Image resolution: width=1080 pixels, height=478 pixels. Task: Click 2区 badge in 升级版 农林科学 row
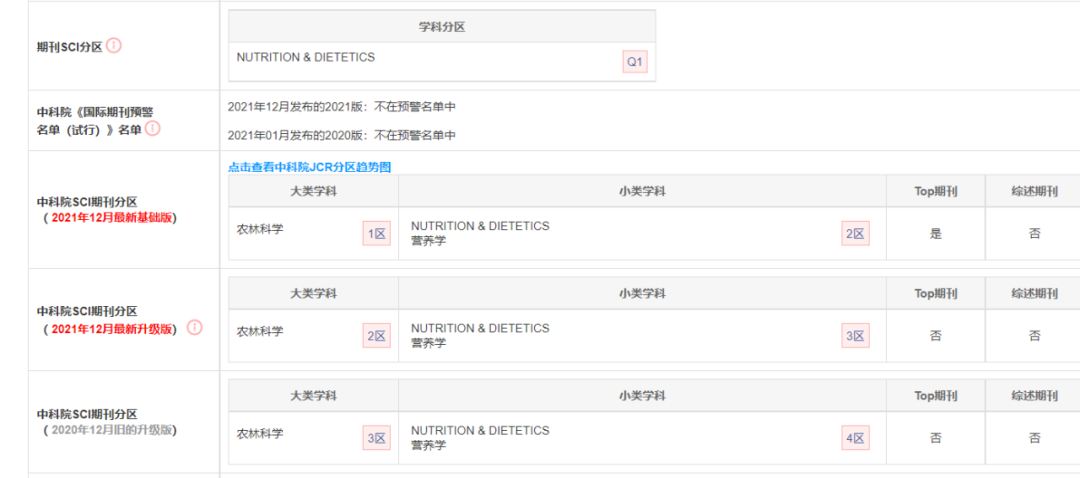tap(377, 336)
